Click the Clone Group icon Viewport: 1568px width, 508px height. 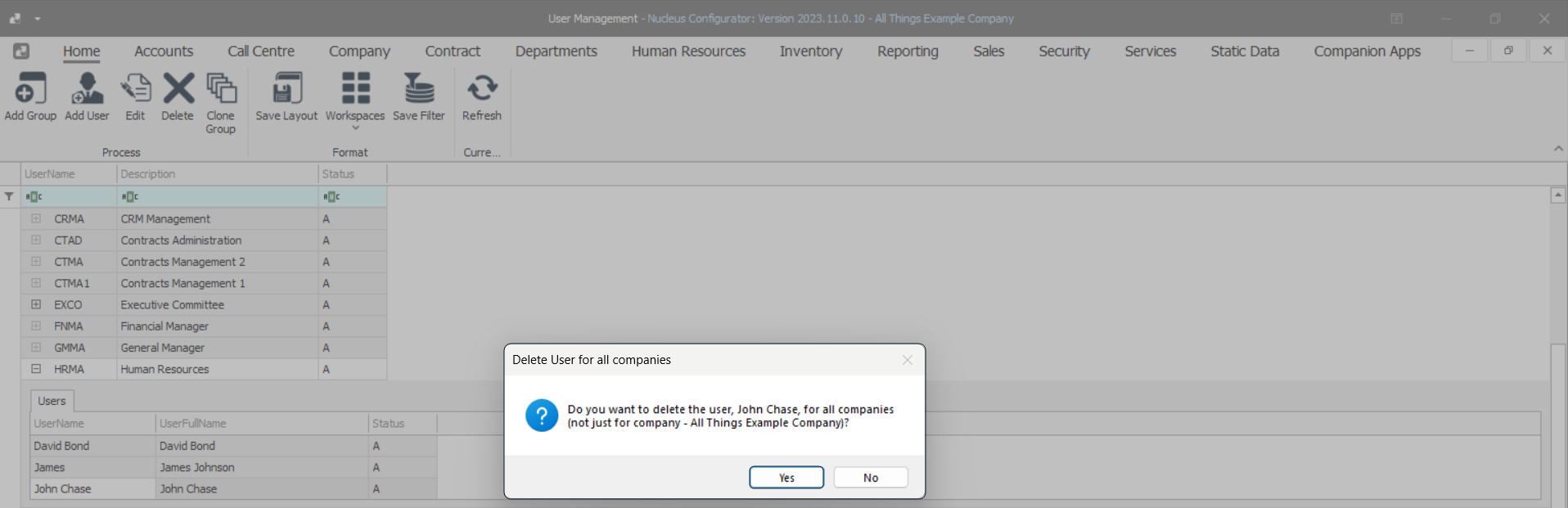pos(221,88)
